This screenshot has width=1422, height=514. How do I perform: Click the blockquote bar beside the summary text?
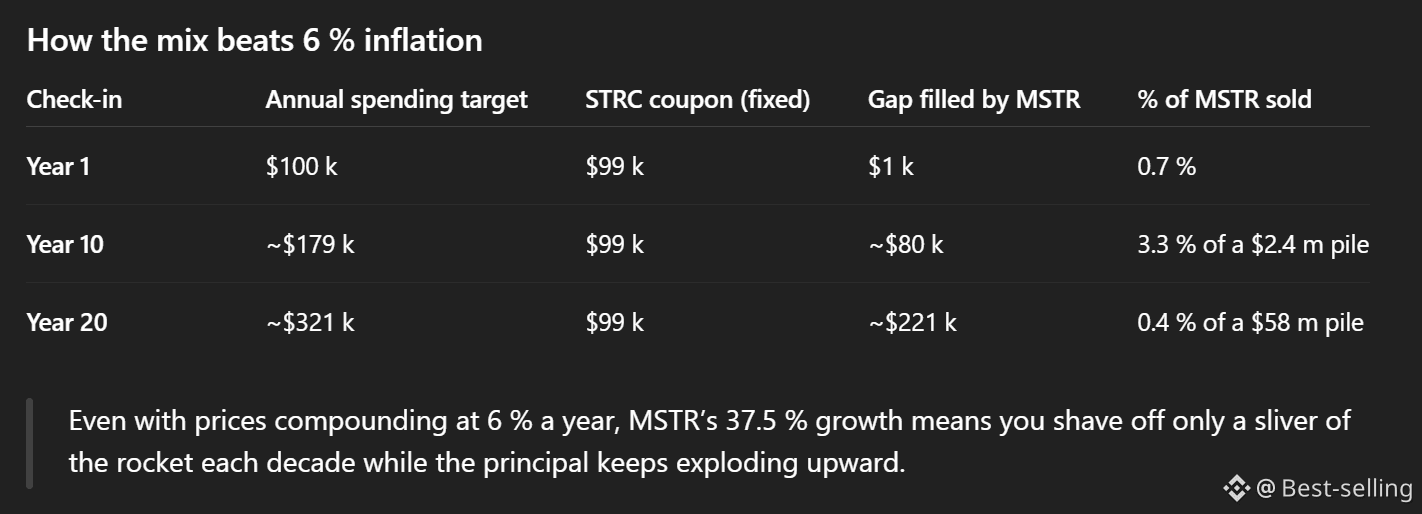click(30, 443)
